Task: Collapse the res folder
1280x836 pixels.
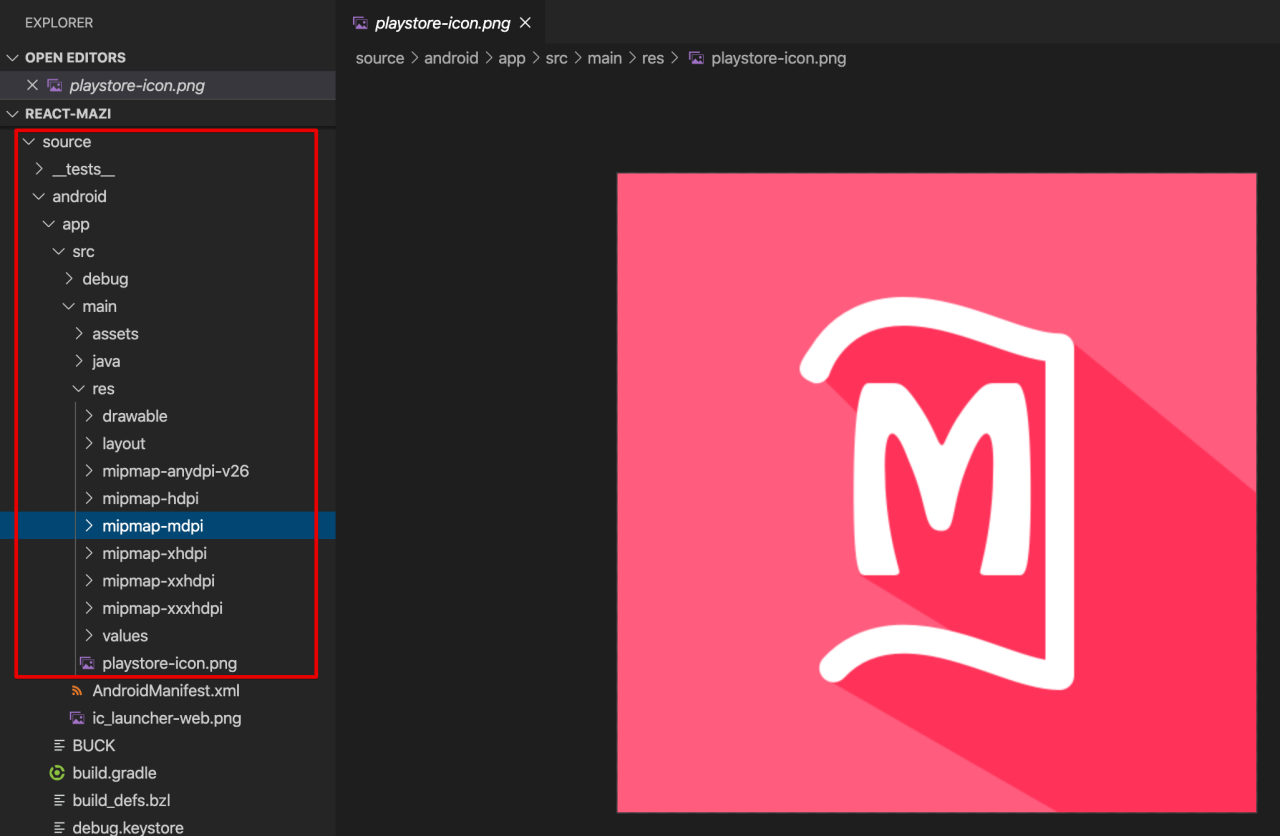Action: coord(79,389)
